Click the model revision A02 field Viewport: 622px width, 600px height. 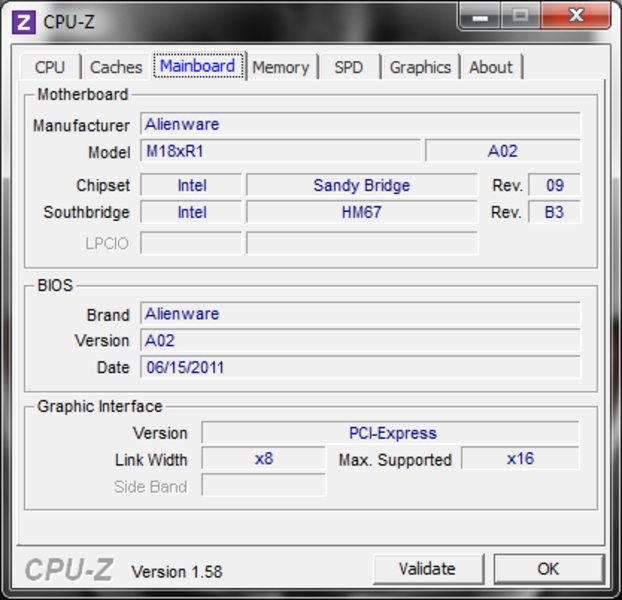pos(503,151)
